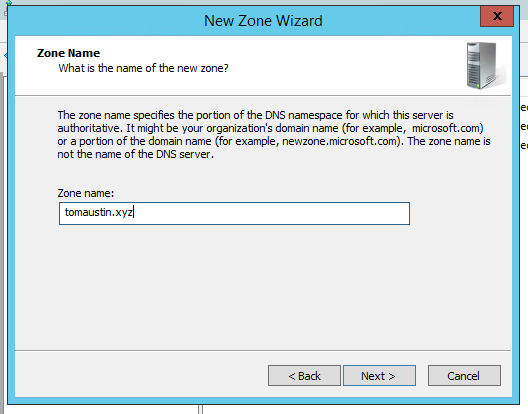The image size is (528, 414).
Task: Close the wizard with the red X
Action: pyautogui.click(x=497, y=16)
